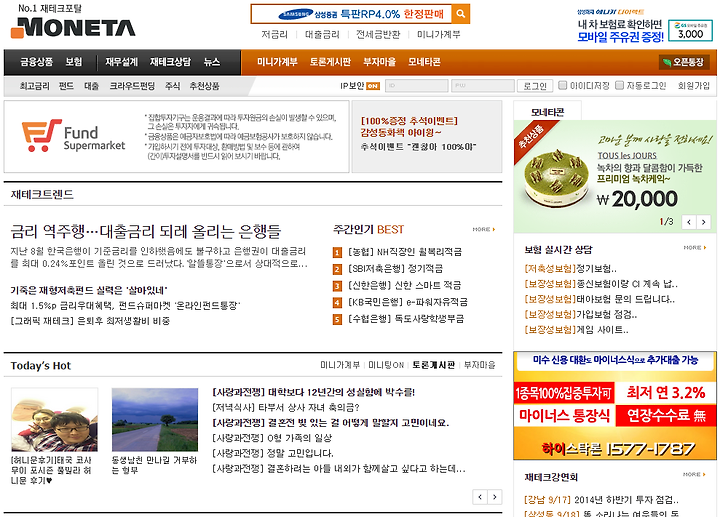Open the 금융상품 menu
720x517 pixels.
click(x=37, y=62)
